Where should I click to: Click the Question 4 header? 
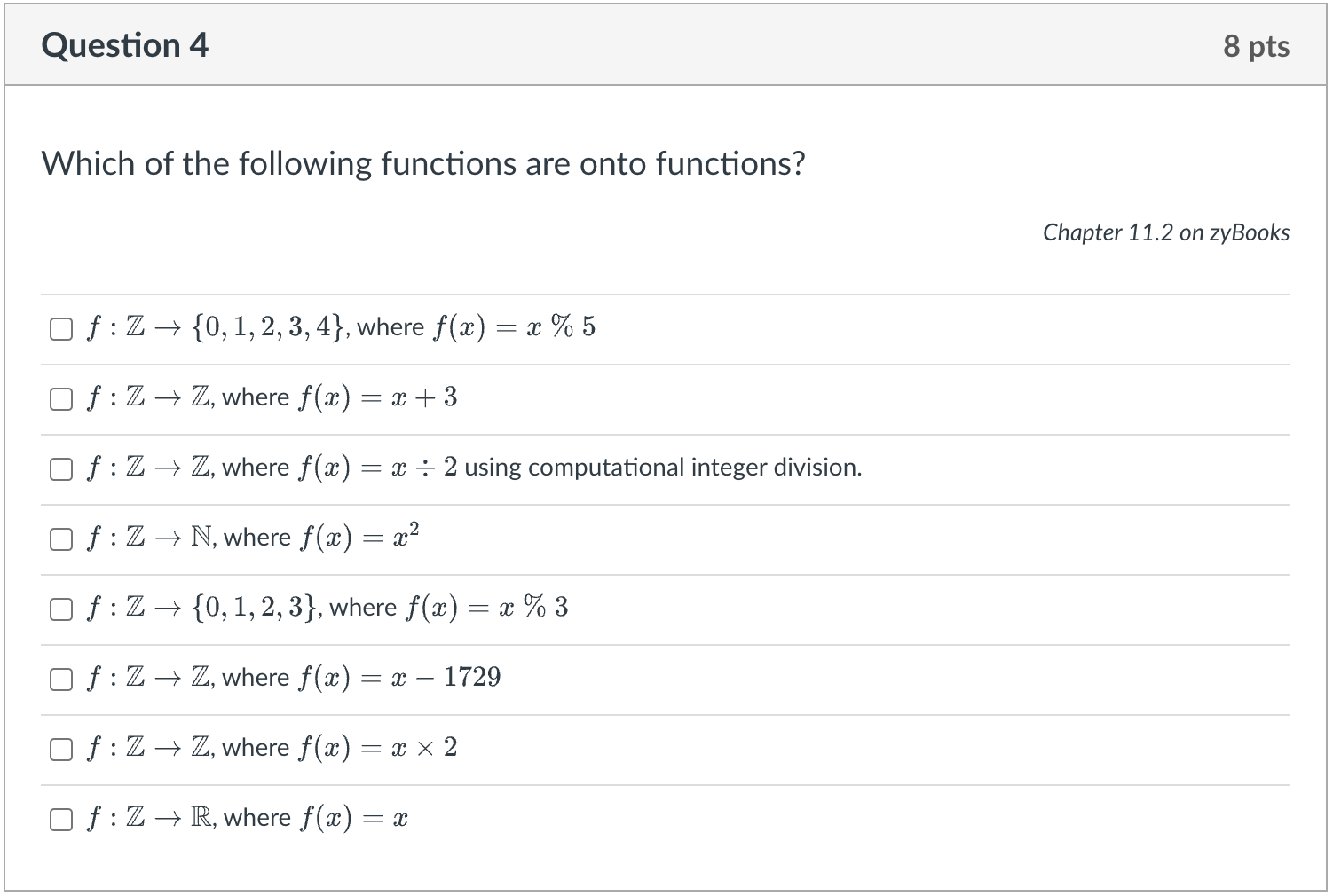[125, 44]
